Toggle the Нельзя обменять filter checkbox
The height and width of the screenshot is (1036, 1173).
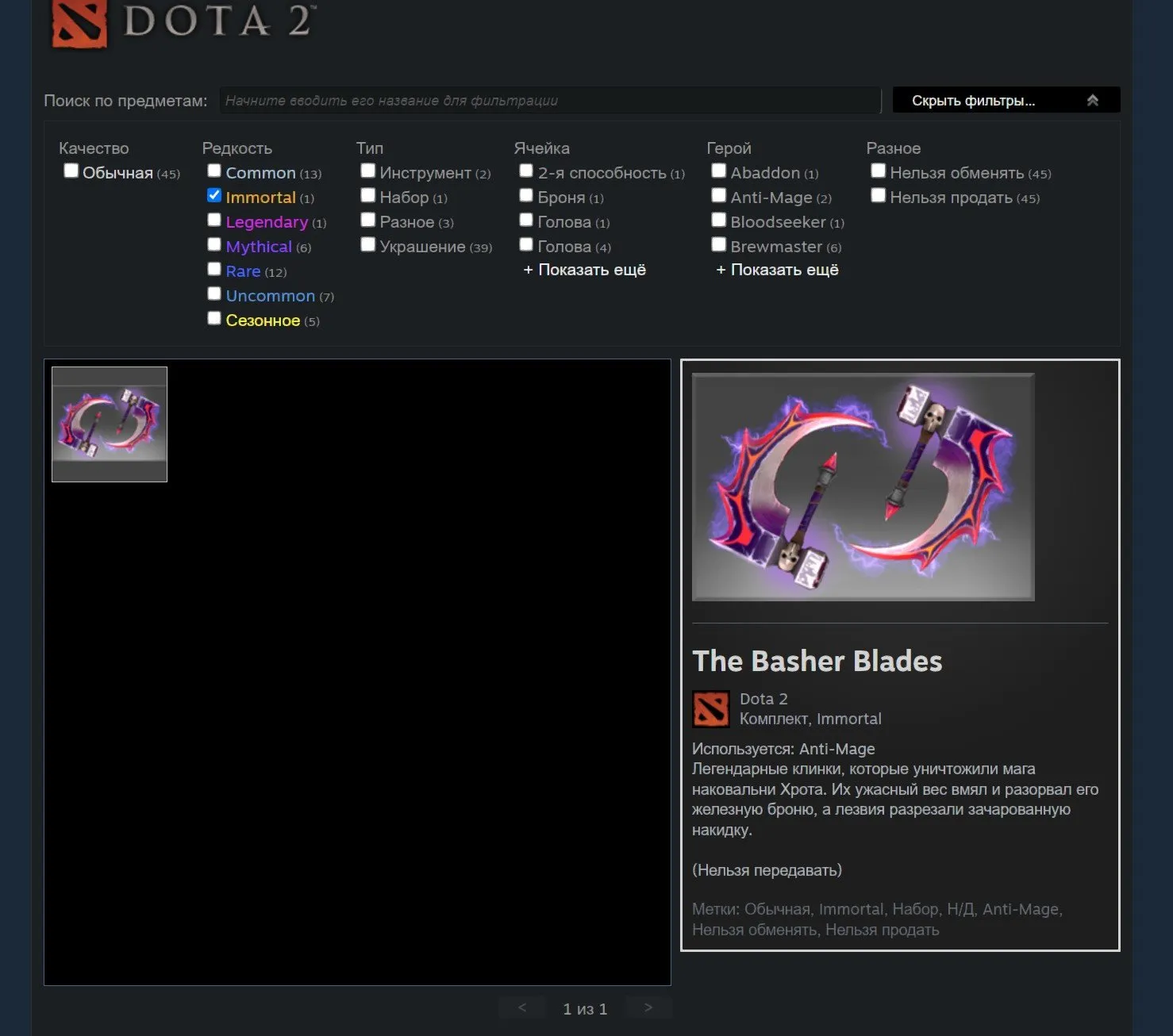coord(879,171)
